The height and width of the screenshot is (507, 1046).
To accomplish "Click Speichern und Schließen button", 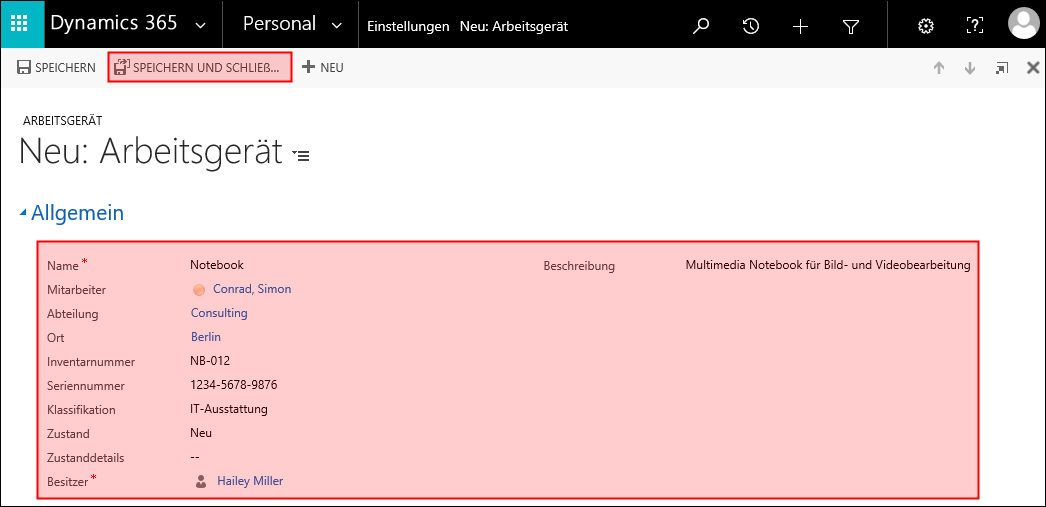I will 200,67.
